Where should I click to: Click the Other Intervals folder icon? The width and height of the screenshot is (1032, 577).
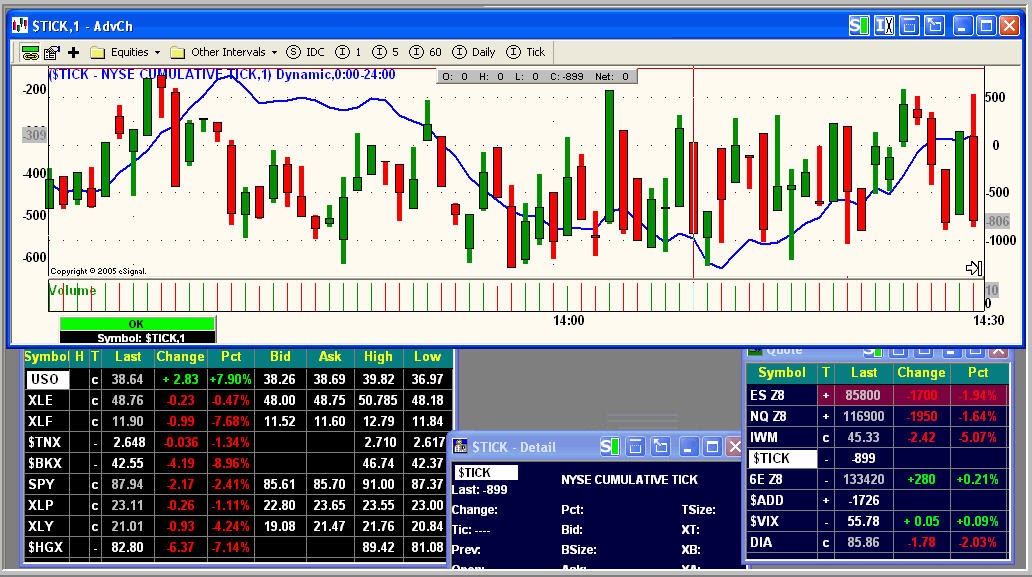tap(178, 53)
